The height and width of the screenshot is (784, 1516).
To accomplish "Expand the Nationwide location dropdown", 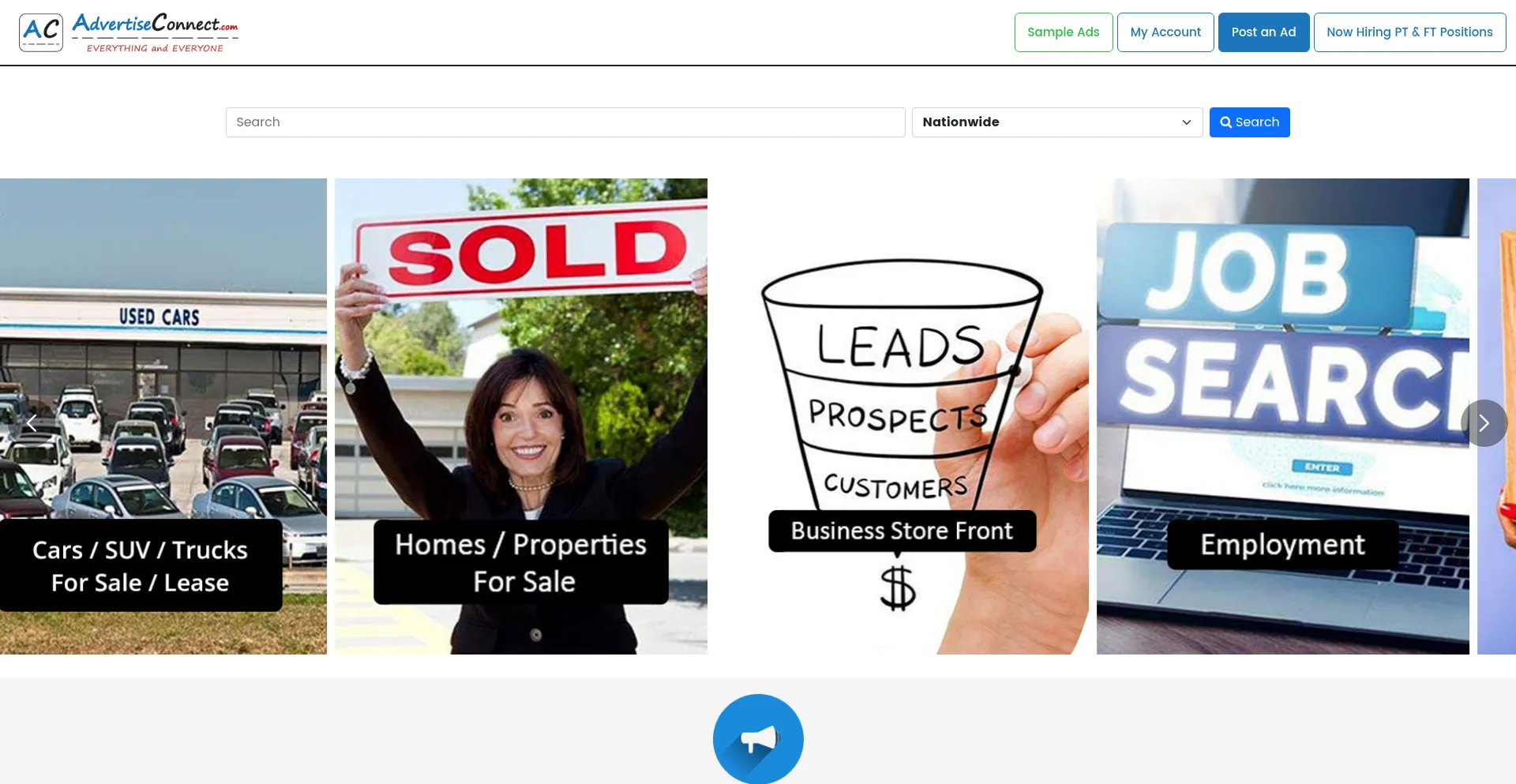I will point(1056,122).
